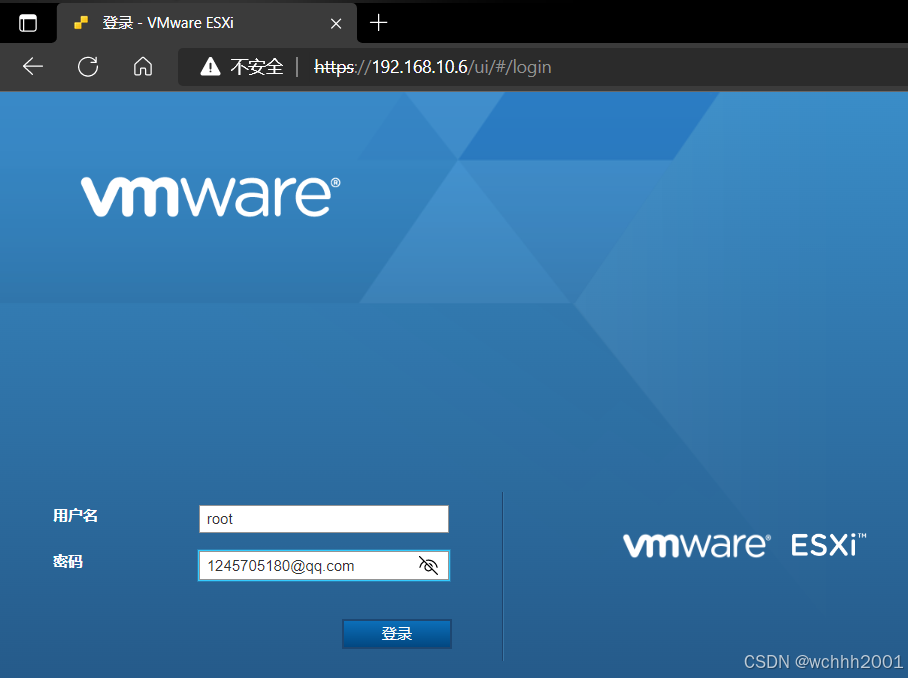The height and width of the screenshot is (678, 908).
Task: Click the 不安全 security warning shield icon
Action: click(210, 66)
